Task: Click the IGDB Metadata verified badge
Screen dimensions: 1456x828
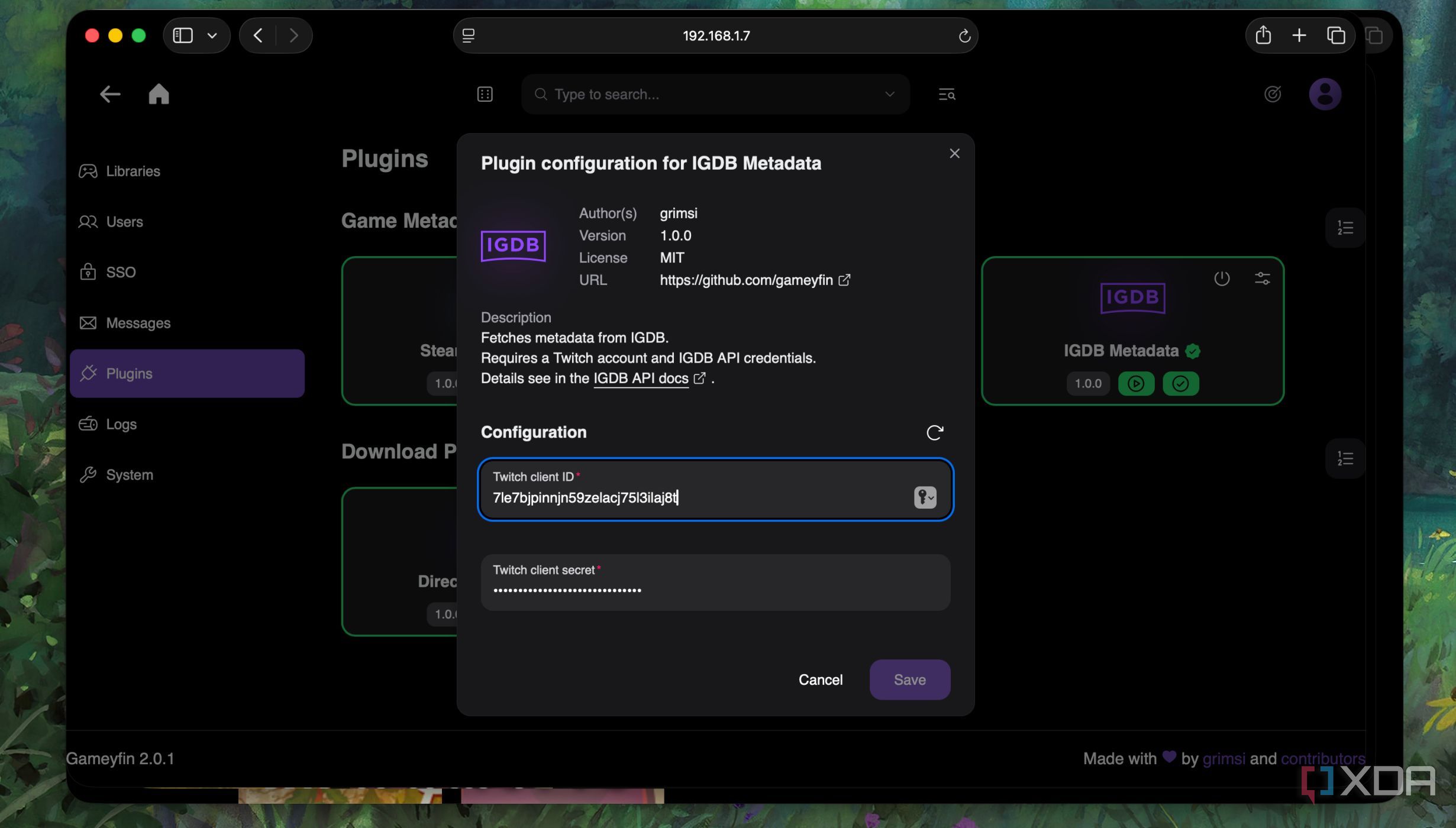Action: coord(1193,351)
